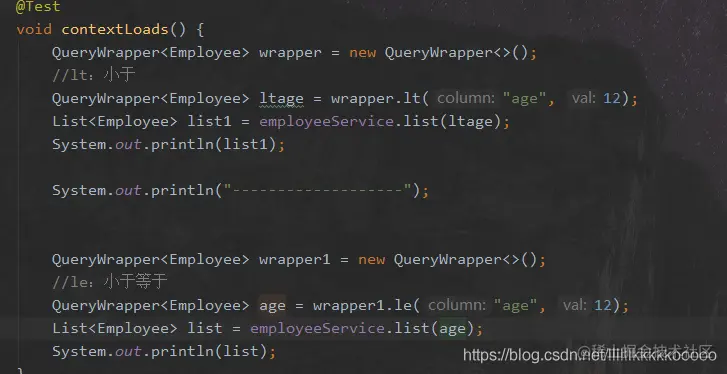Click the wrapper variable in its declaration
Image resolution: width=727 pixels, height=374 pixels.
290,53
